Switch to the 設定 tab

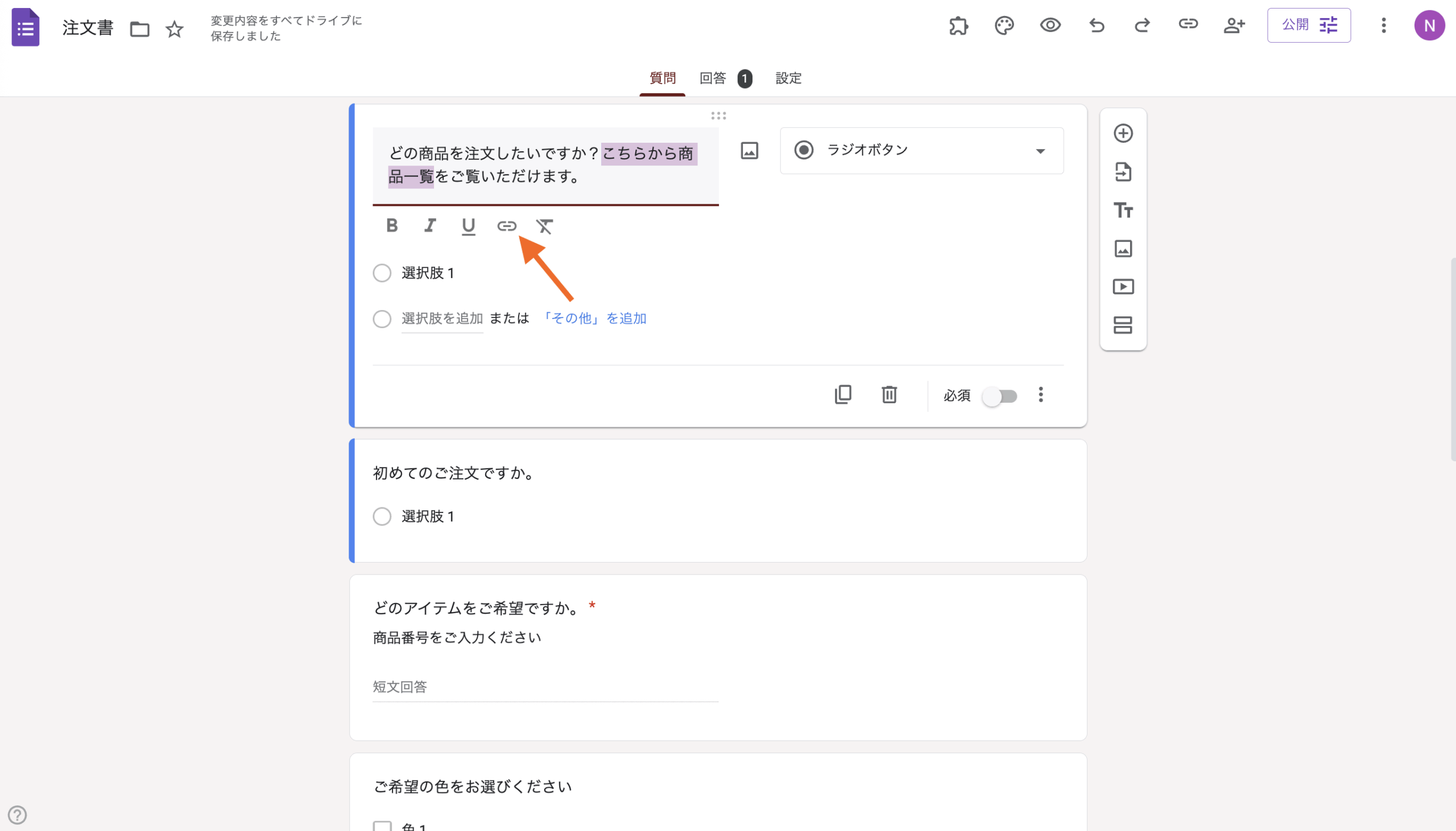click(x=788, y=78)
